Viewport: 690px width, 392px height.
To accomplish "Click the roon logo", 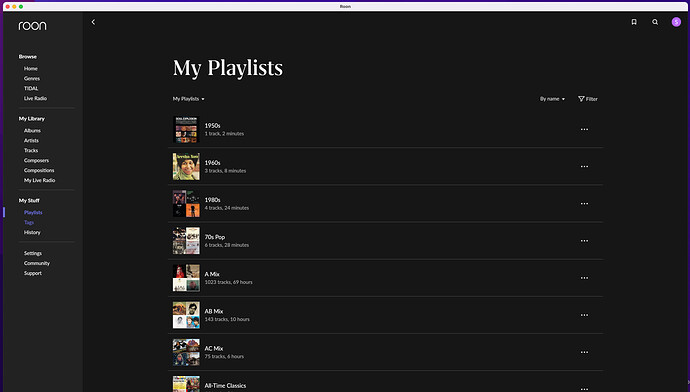I will (x=32, y=26).
